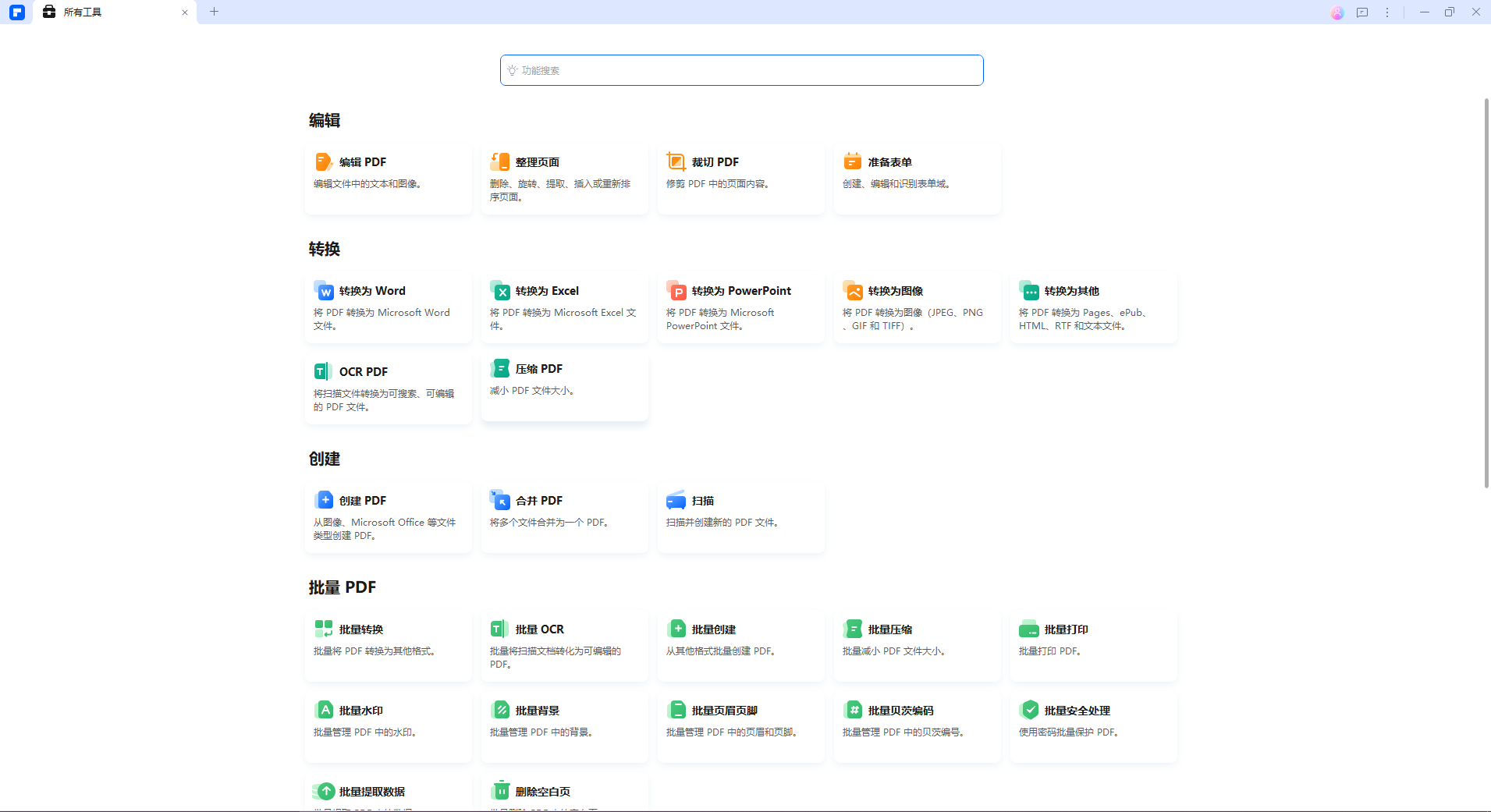Image resolution: width=1491 pixels, height=812 pixels.
Task: Launch the Merge PDF (合并 PDF) icon
Action: [x=500, y=500]
